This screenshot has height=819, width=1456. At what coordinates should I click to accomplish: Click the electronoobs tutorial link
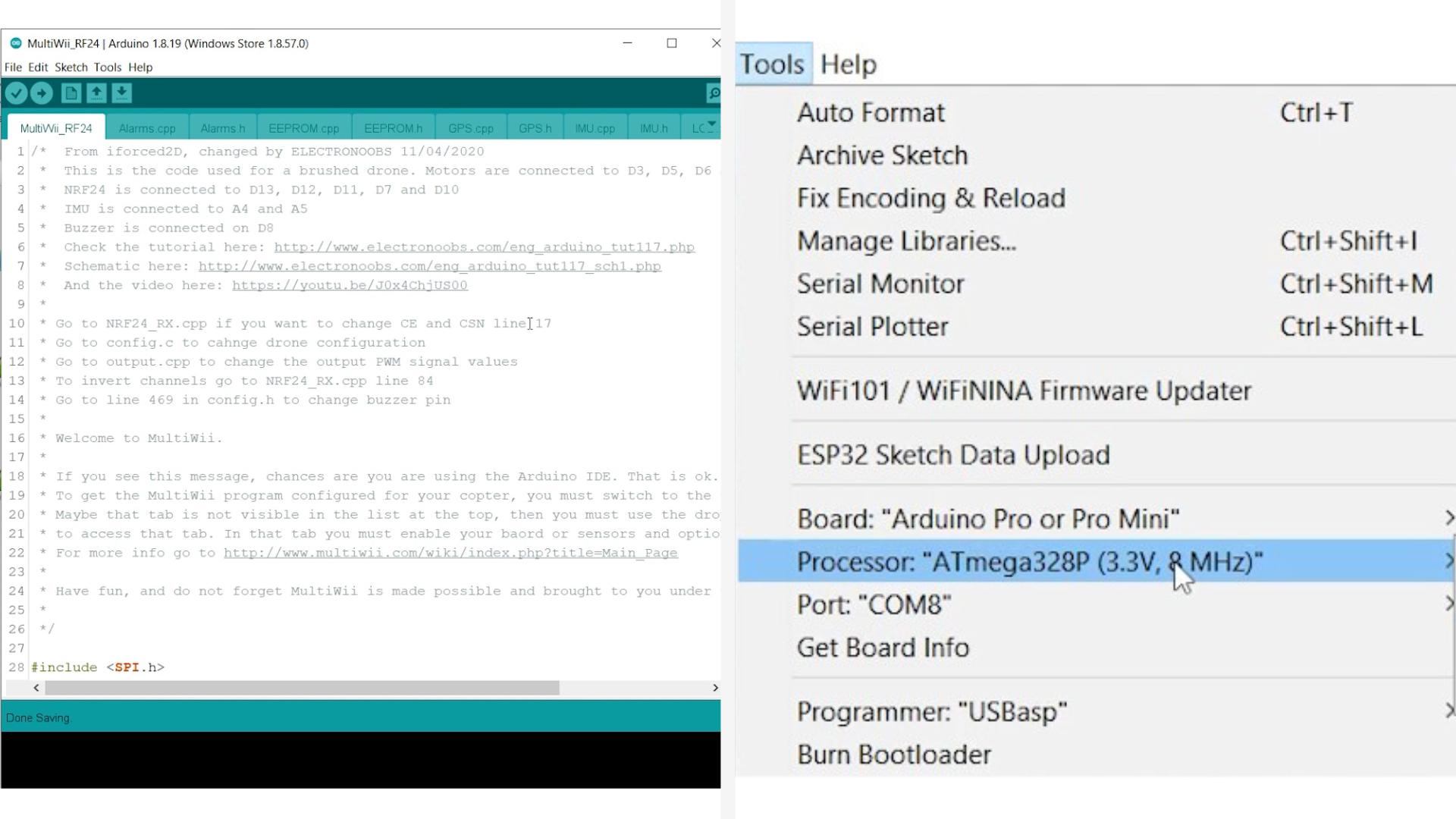tap(484, 247)
